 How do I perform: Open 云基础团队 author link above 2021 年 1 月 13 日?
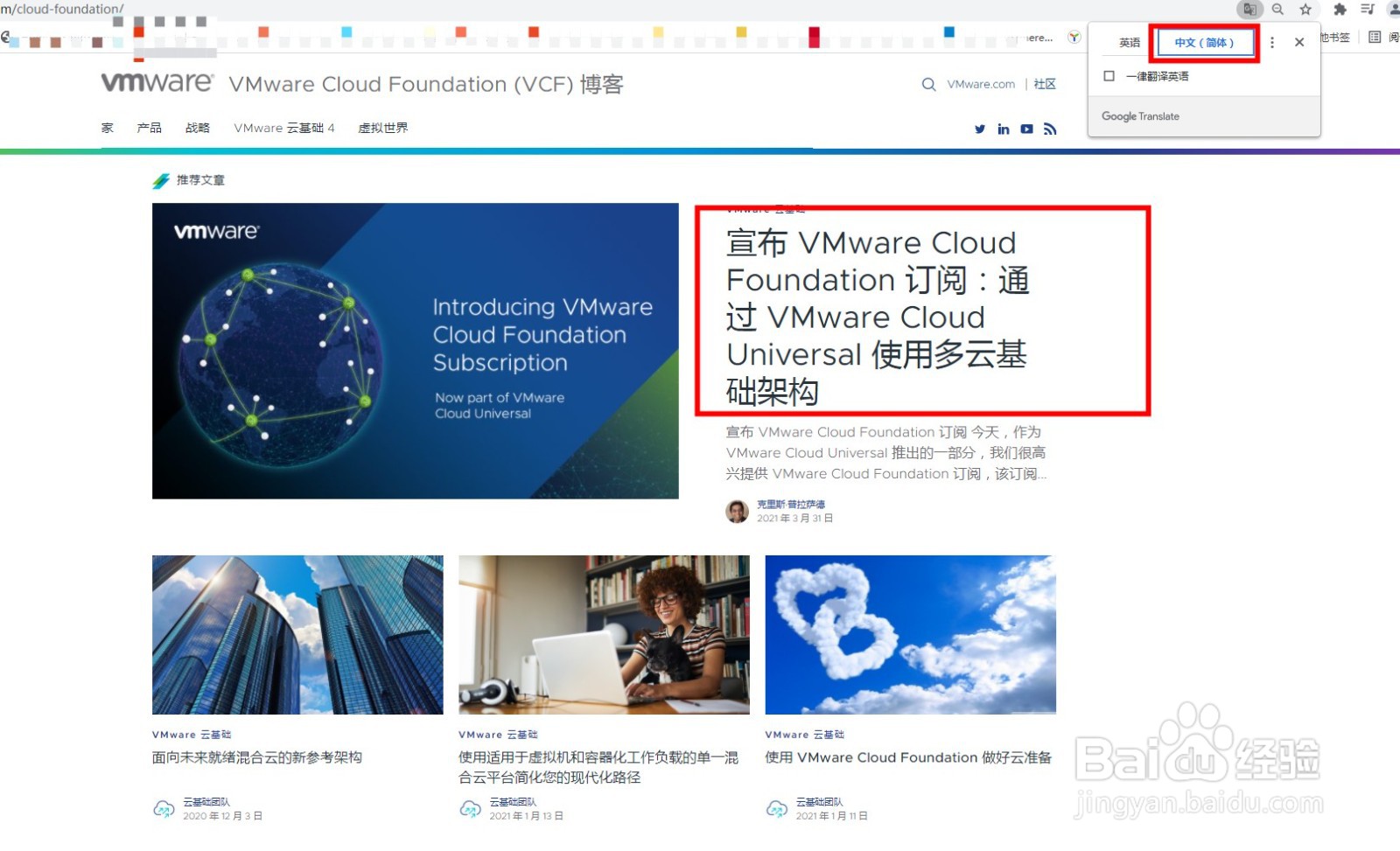coord(513,802)
